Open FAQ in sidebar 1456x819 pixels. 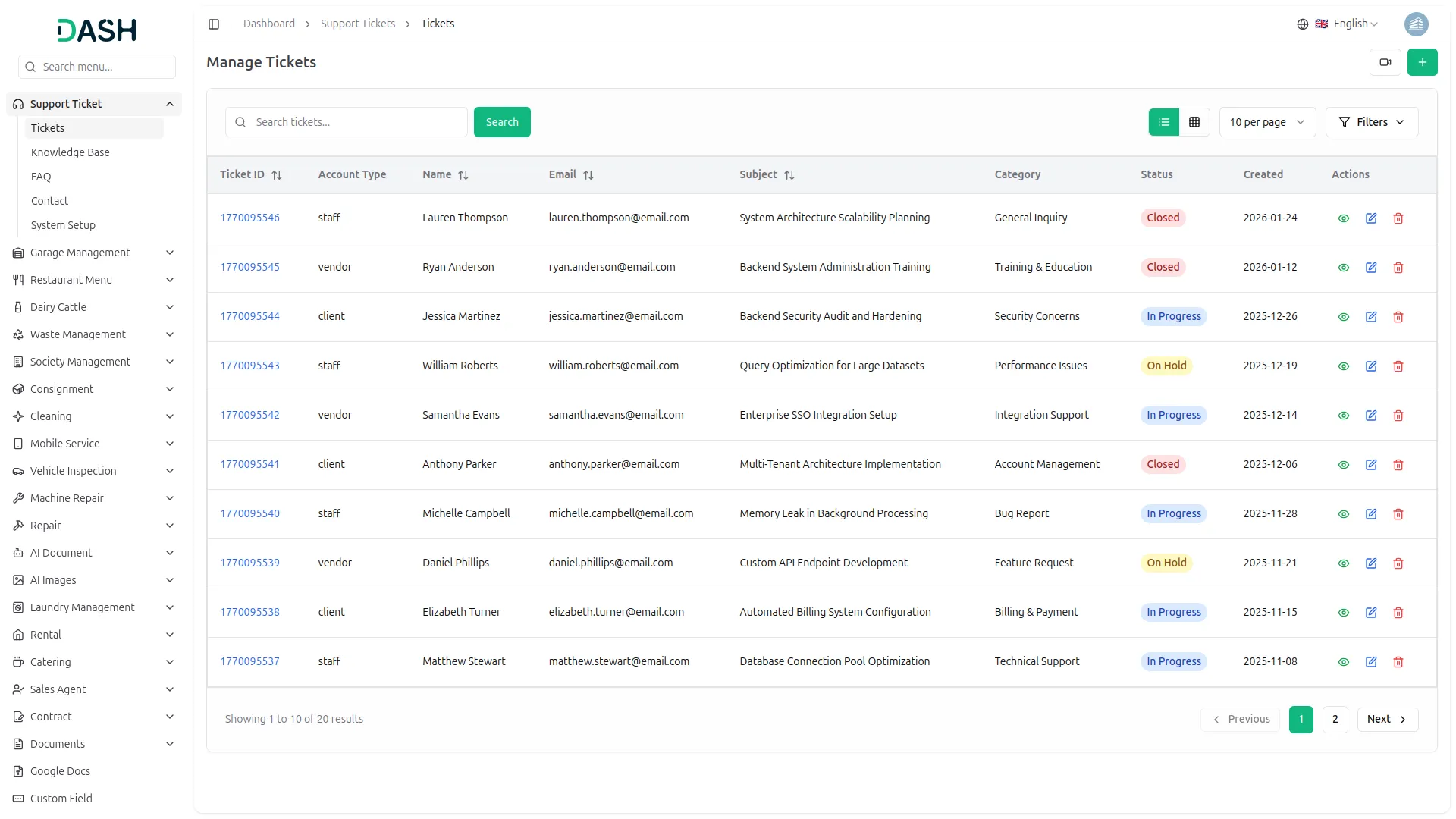(x=41, y=177)
